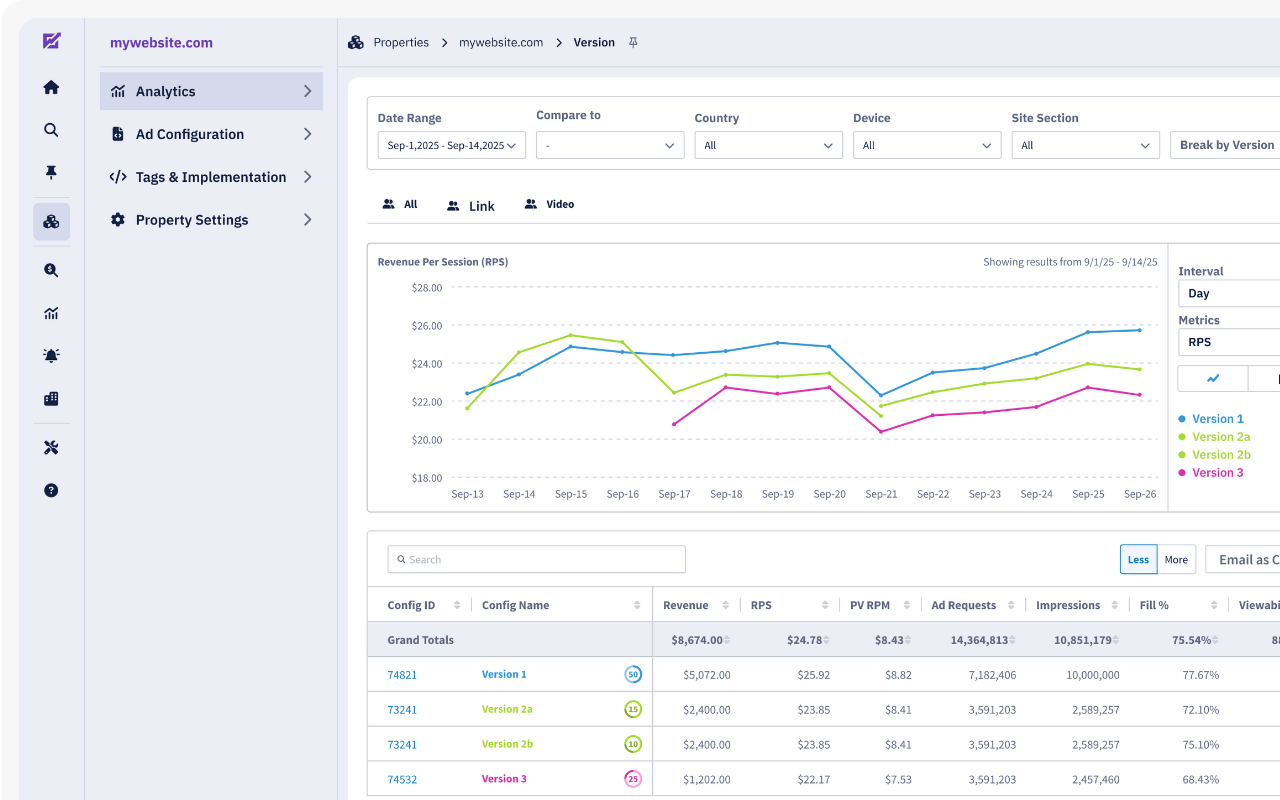The width and height of the screenshot is (1280, 800).
Task: Open the Date Range dropdown
Action: coord(452,145)
